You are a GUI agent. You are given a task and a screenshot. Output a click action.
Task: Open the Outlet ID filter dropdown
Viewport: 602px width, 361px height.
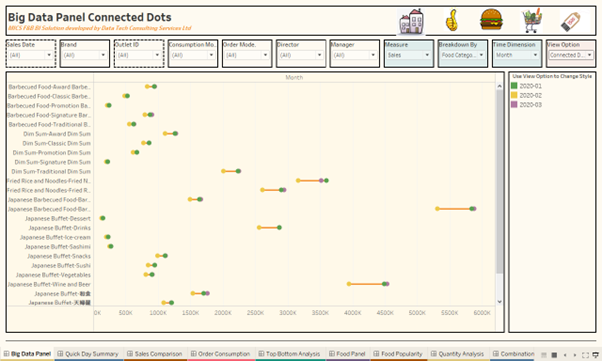click(x=139, y=55)
